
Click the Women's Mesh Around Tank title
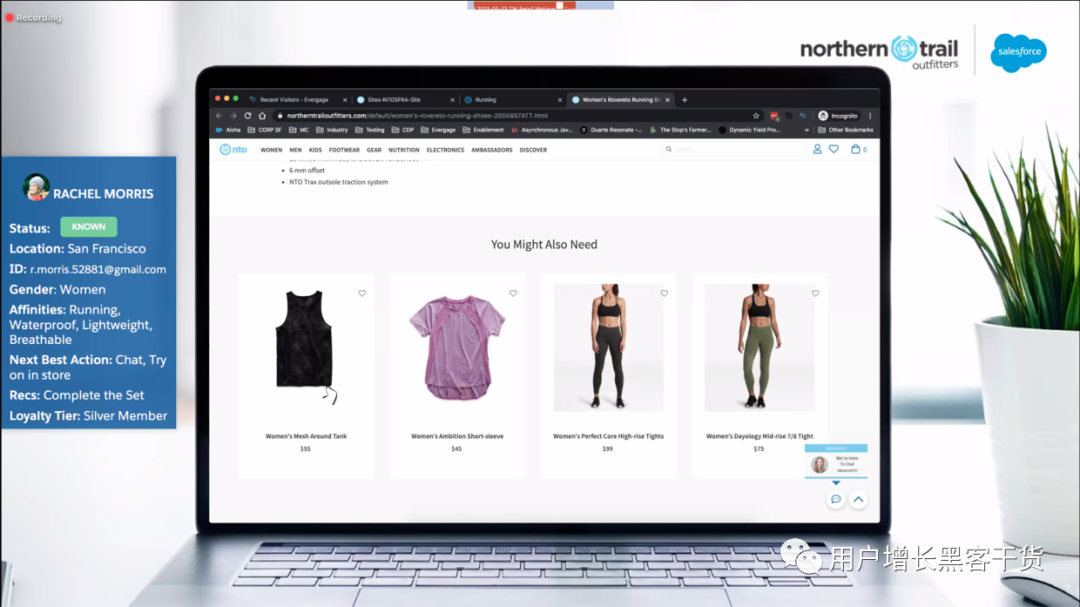pyautogui.click(x=306, y=436)
